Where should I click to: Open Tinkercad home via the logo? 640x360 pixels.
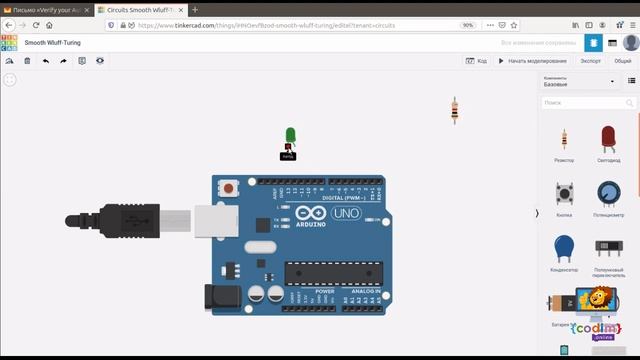(9, 42)
